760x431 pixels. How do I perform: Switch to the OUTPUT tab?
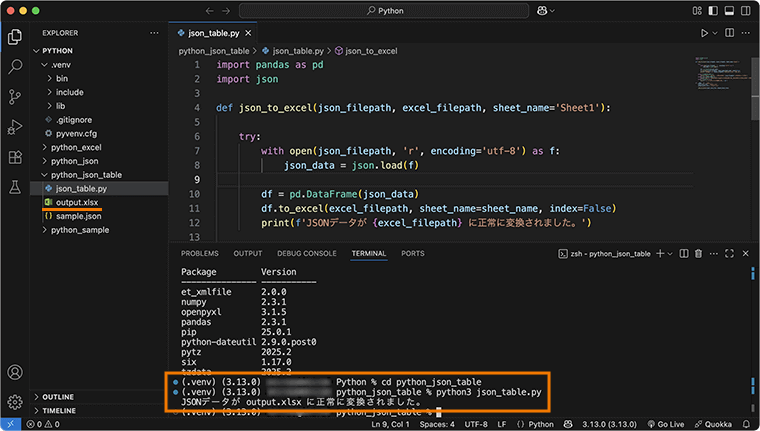click(248, 254)
